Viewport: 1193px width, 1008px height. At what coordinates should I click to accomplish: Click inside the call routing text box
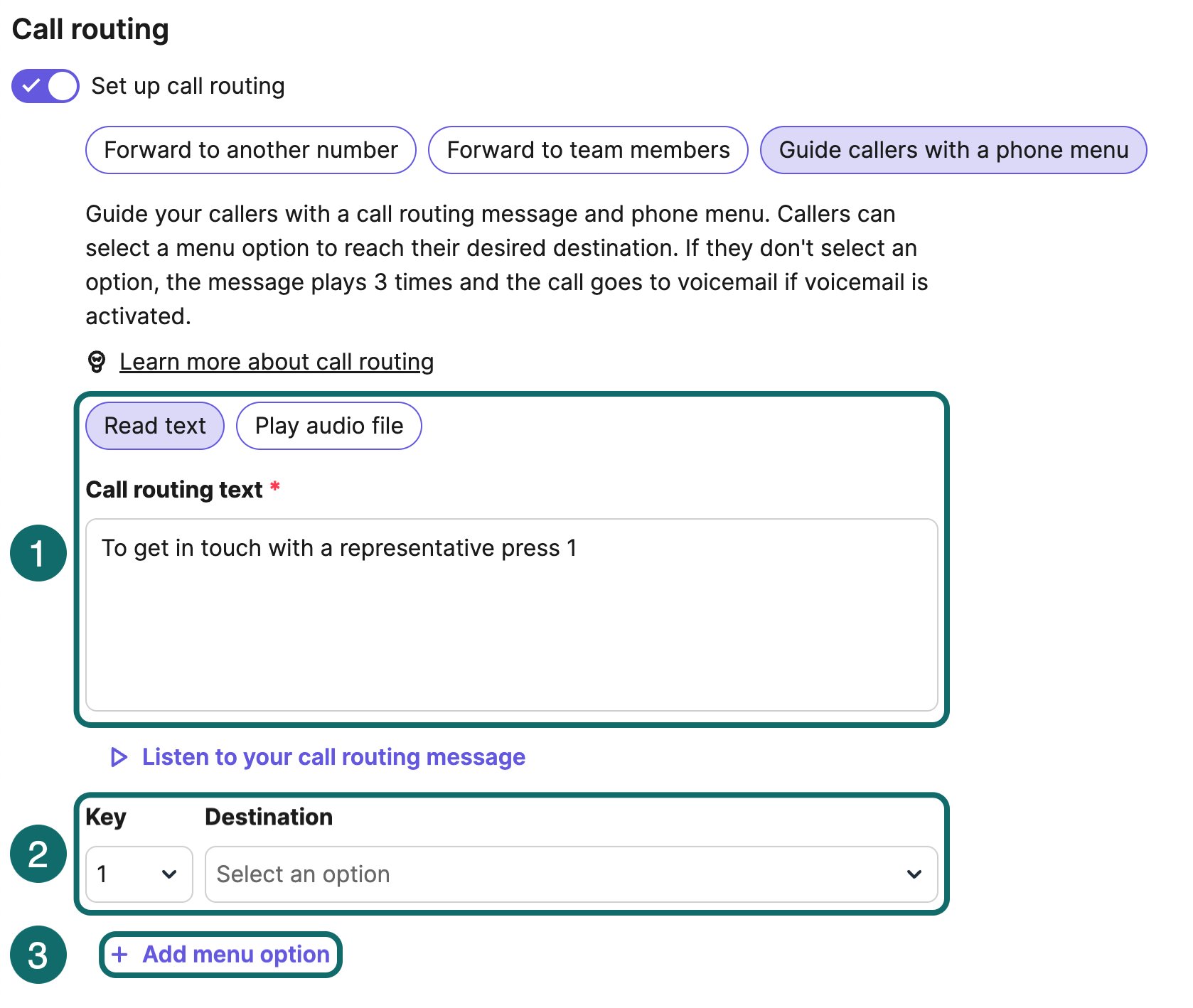point(510,614)
